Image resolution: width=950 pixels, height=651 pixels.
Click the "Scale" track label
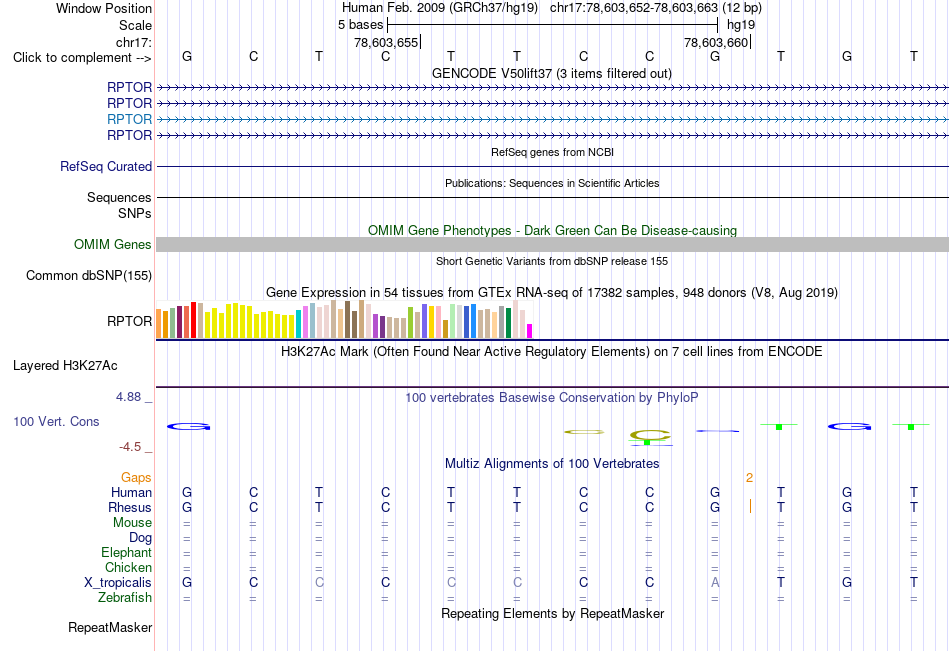pos(135,25)
